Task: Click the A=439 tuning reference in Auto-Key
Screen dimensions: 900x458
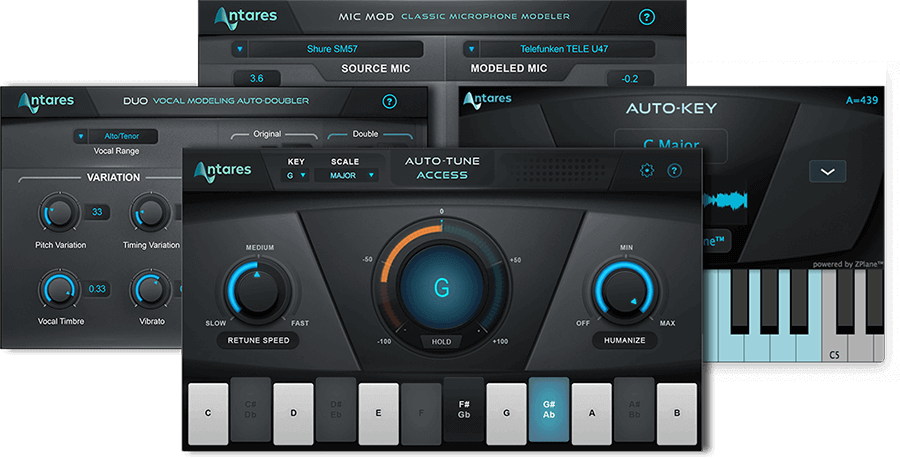Action: [862, 100]
